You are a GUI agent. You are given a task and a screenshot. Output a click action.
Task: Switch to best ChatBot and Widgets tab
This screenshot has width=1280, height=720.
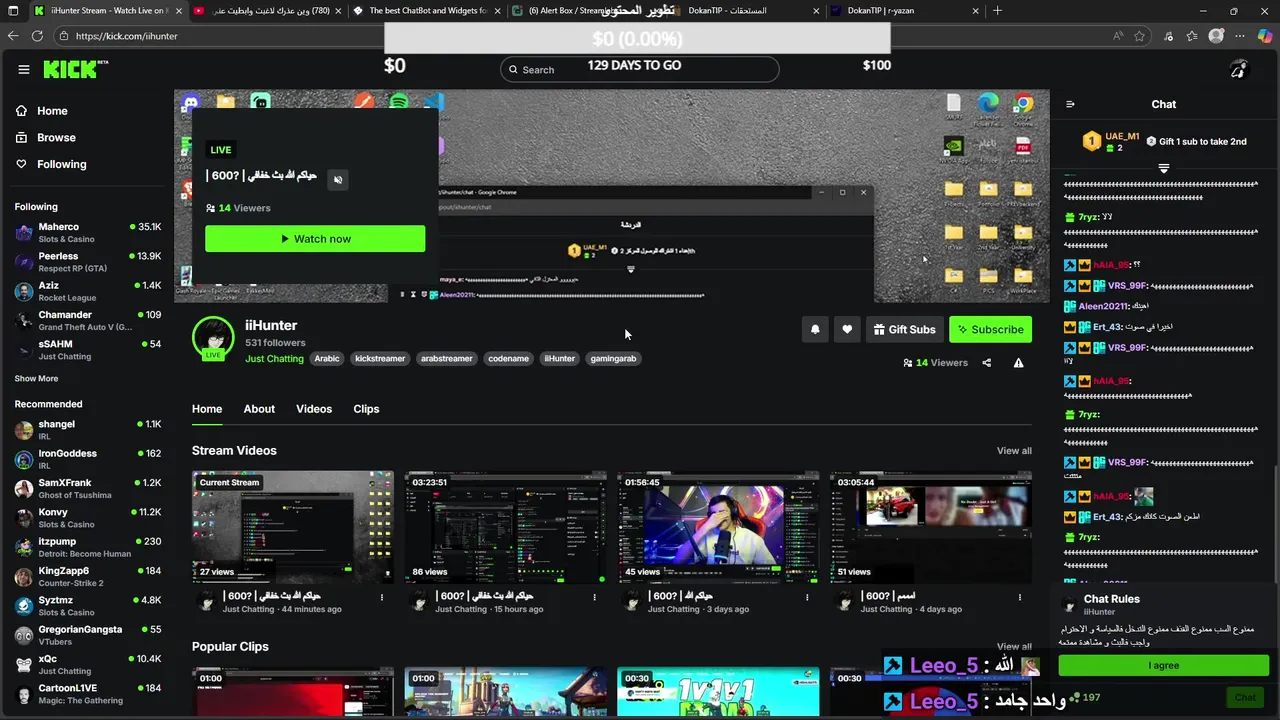[425, 11]
